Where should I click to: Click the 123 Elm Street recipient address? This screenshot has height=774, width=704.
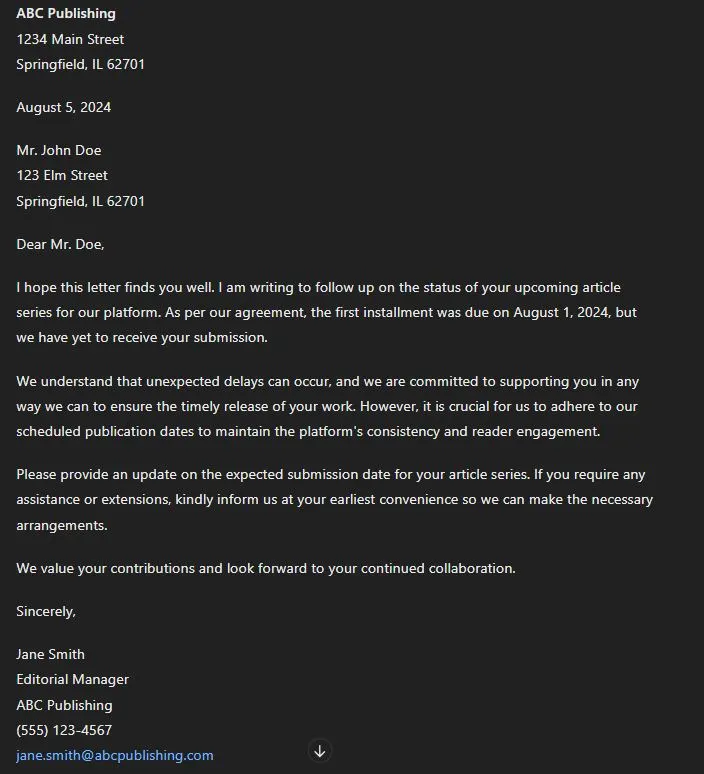click(62, 175)
